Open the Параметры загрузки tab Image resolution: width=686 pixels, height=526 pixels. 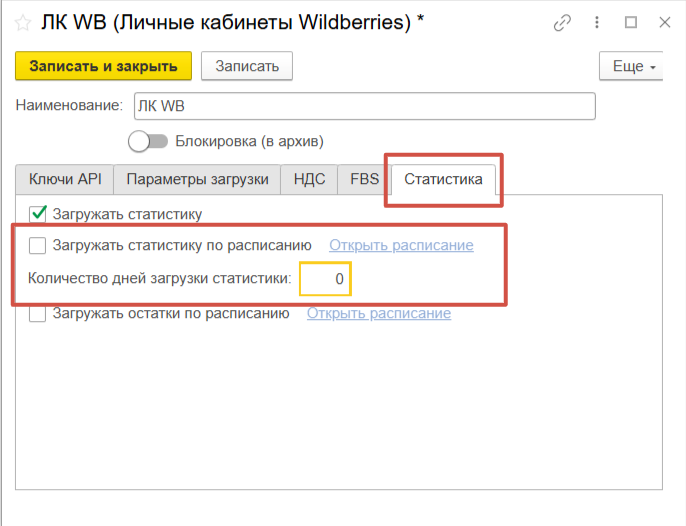pyautogui.click(x=197, y=179)
